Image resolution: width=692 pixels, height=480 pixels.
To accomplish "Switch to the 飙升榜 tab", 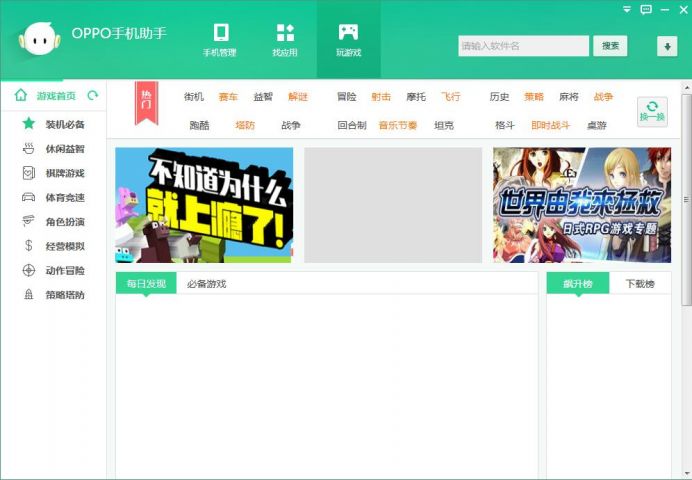I will [578, 283].
